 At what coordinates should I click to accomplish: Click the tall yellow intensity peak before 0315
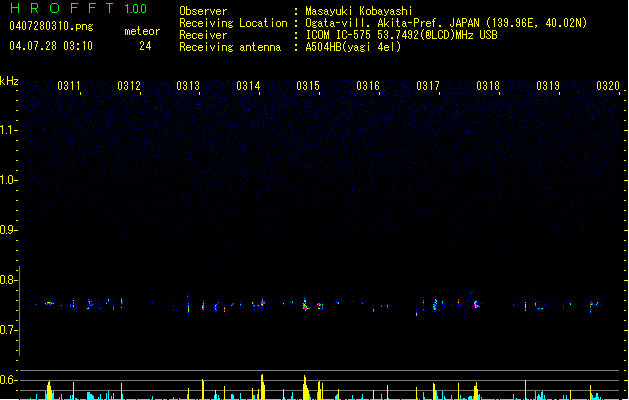(x=306, y=388)
